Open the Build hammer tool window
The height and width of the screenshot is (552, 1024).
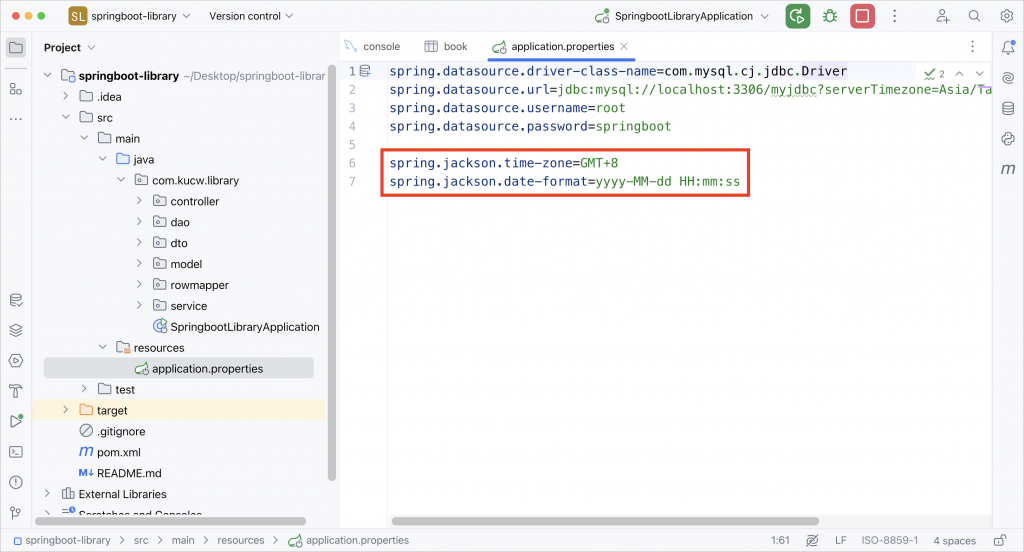[16, 391]
